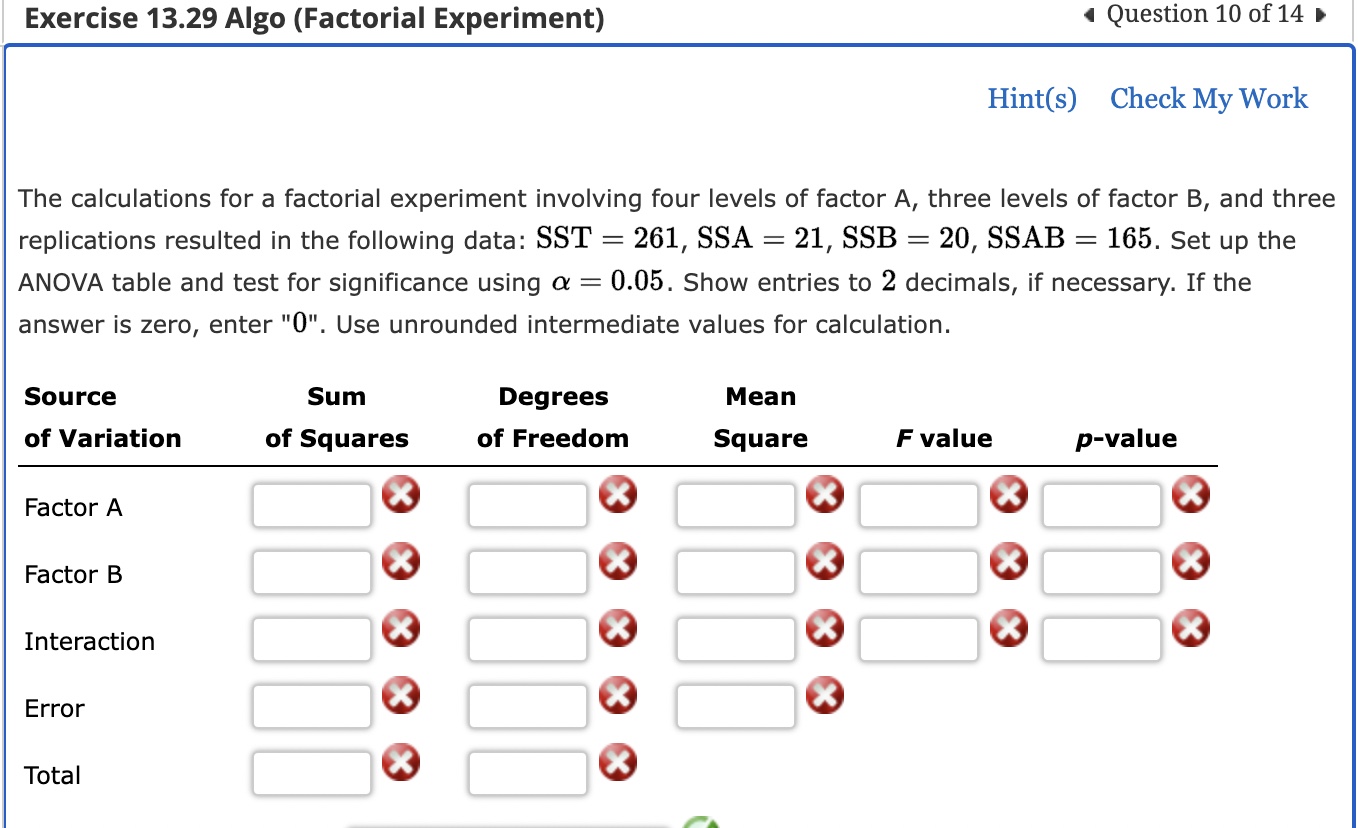Click the previous question arrow
Screen dimensions: 1358x828
pos(1090,14)
